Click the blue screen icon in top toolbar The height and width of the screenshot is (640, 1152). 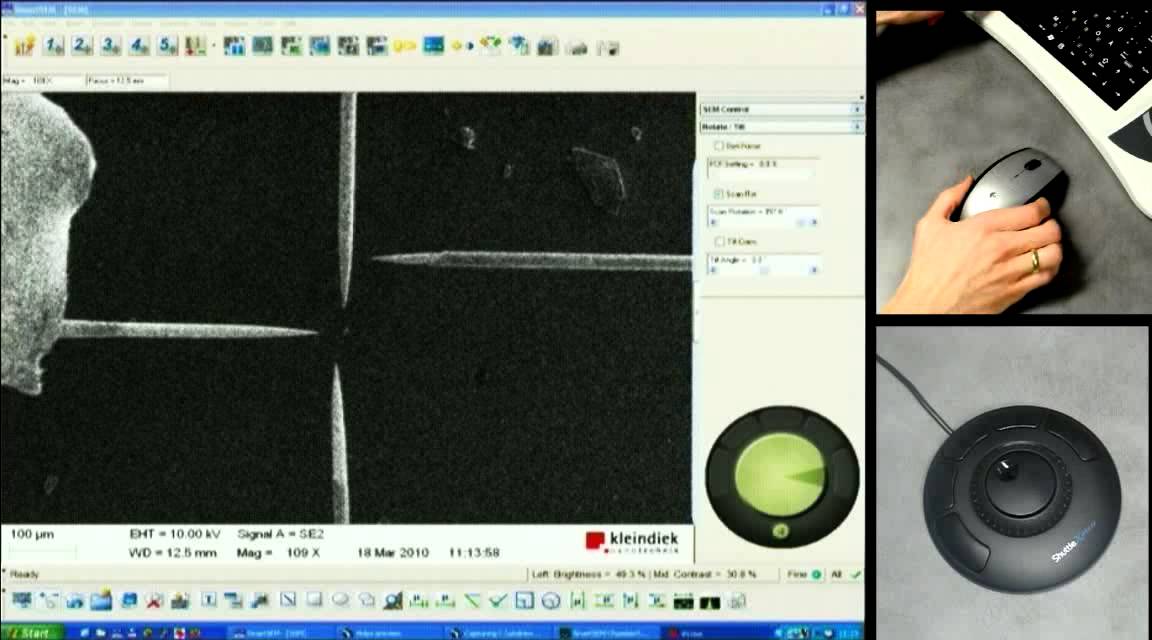pyautogui.click(x=433, y=46)
